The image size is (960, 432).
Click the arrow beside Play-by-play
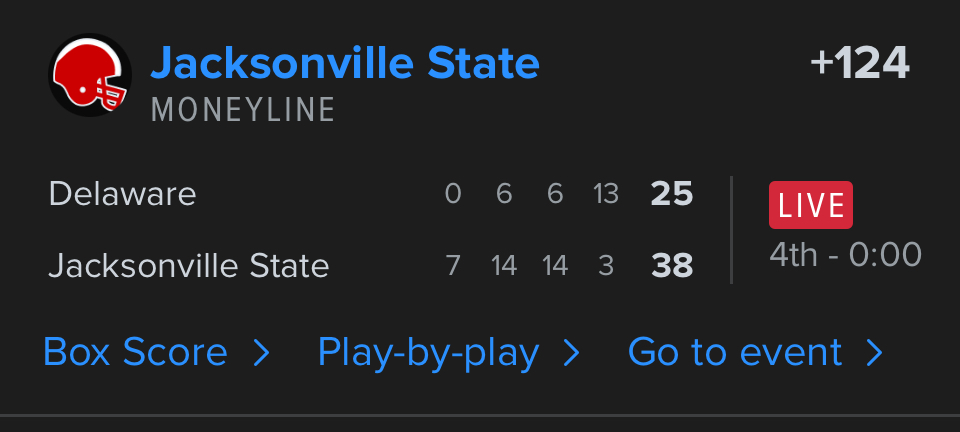572,352
